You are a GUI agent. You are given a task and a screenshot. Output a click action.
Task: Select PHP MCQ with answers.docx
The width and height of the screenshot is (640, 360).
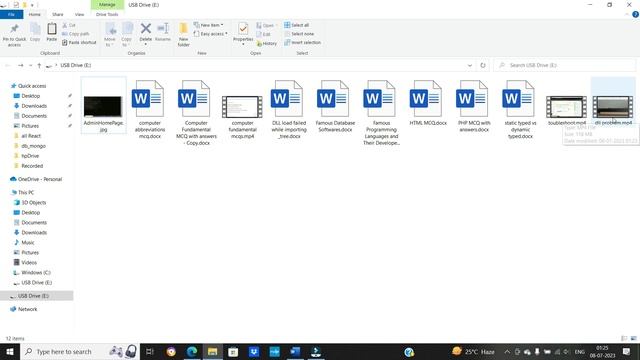[x=474, y=106]
